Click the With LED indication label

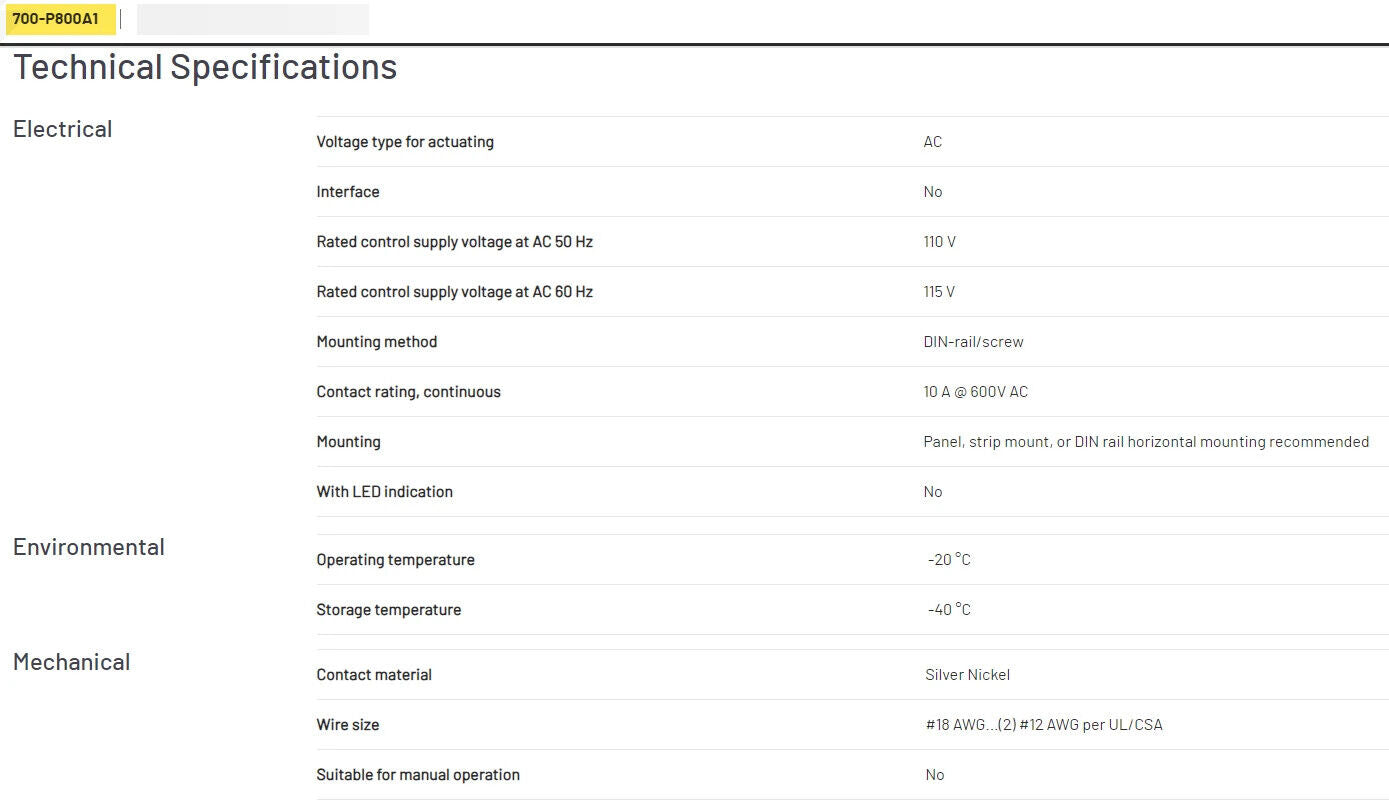384,492
